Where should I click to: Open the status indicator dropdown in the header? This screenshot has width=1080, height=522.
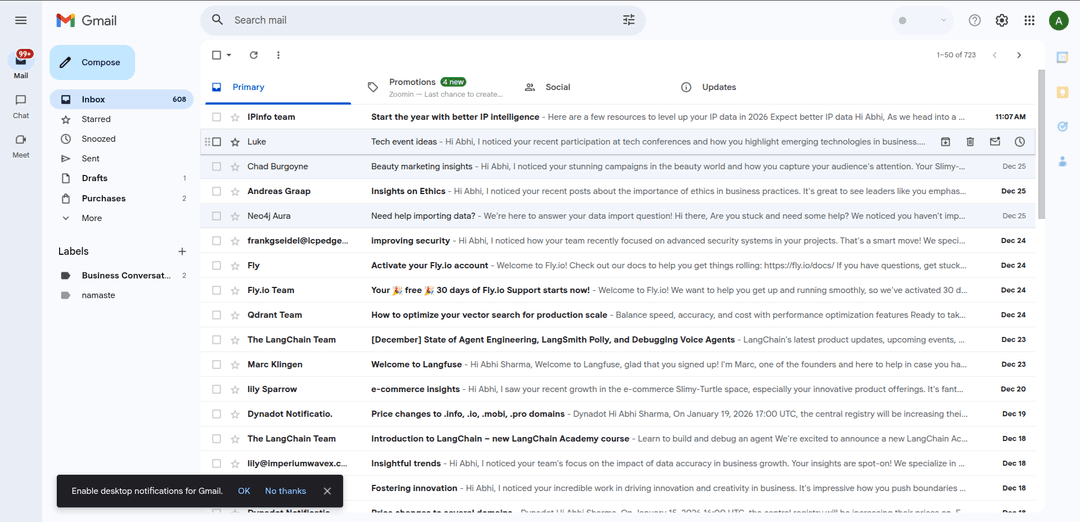(x=922, y=20)
